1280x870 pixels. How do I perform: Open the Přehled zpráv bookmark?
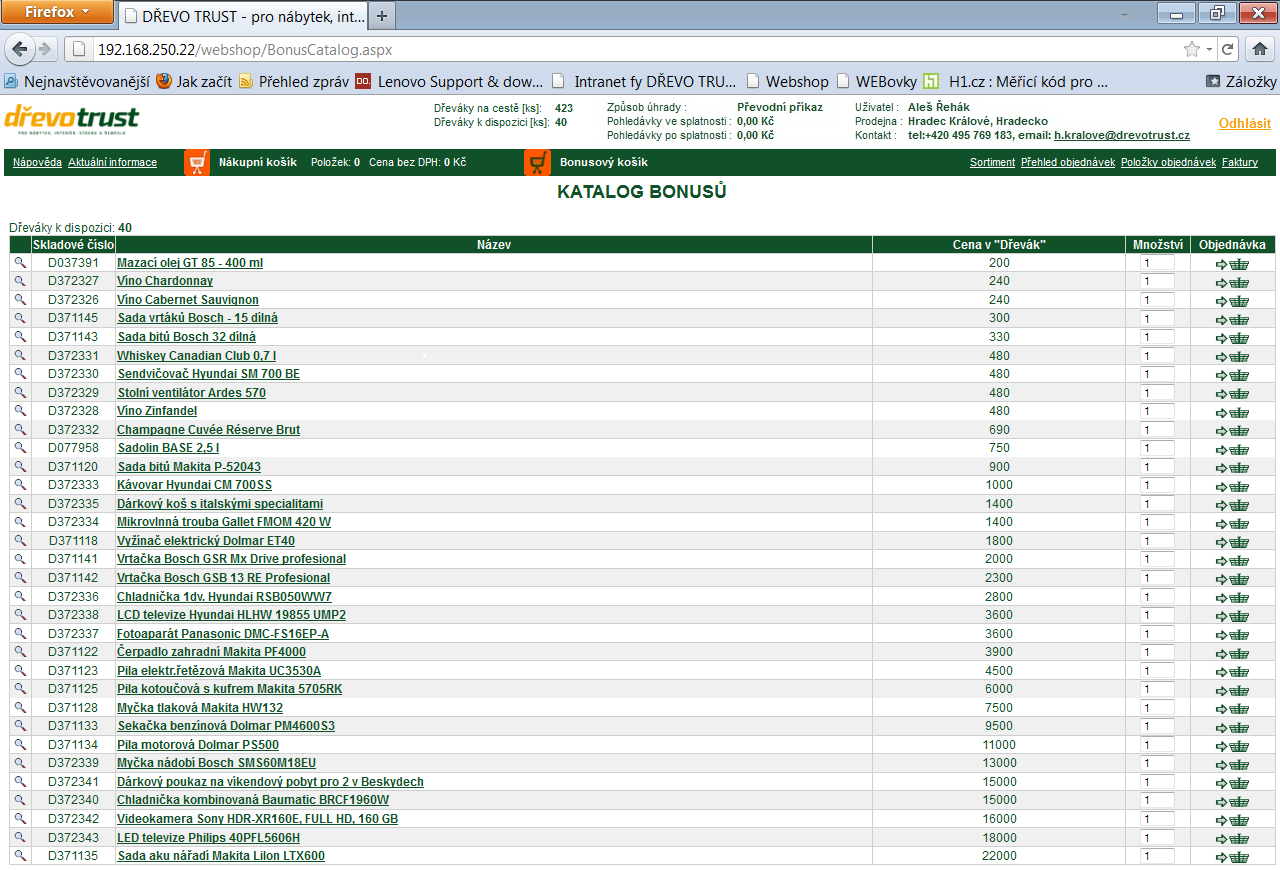292,82
